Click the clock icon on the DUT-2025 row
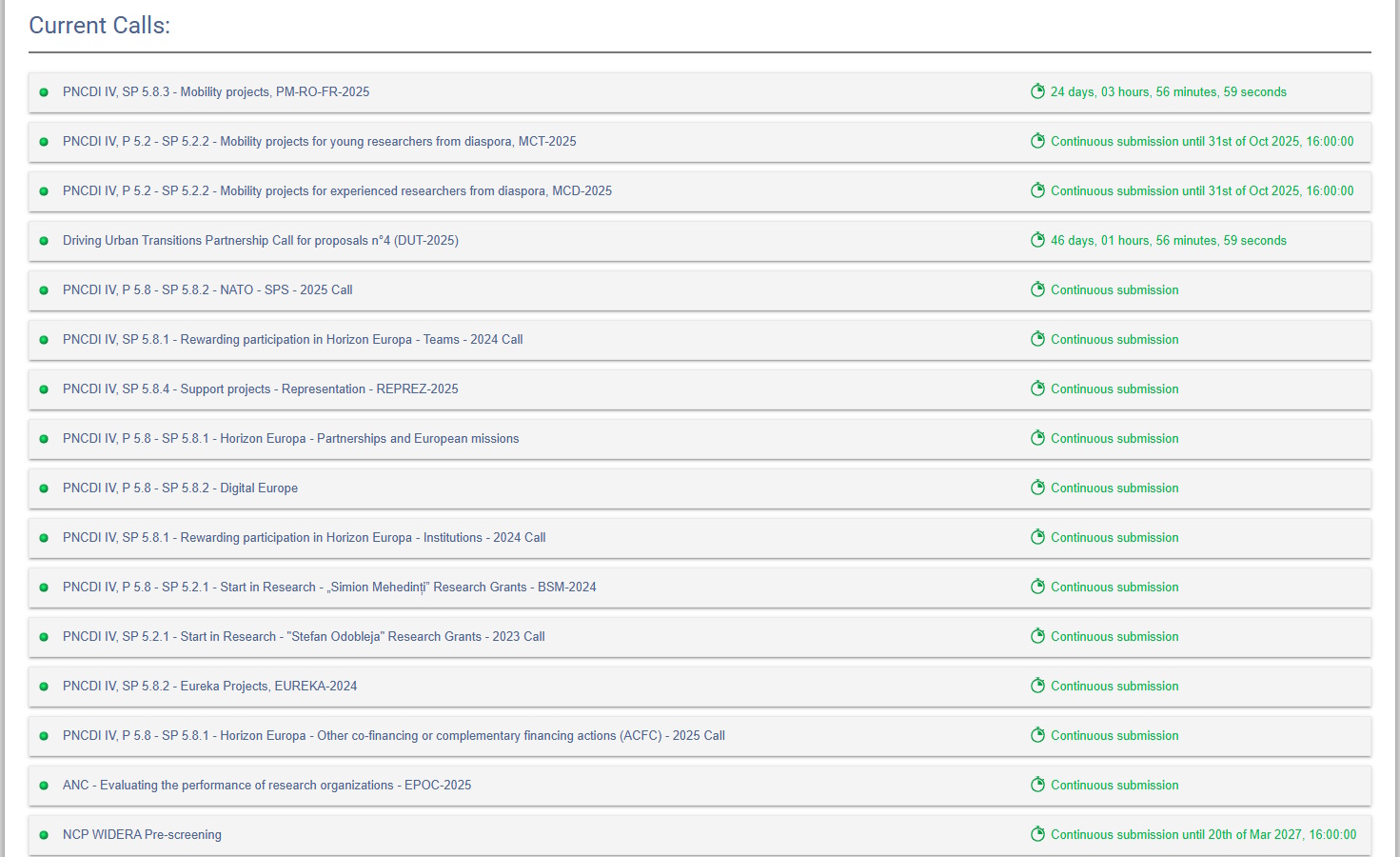 point(1037,240)
